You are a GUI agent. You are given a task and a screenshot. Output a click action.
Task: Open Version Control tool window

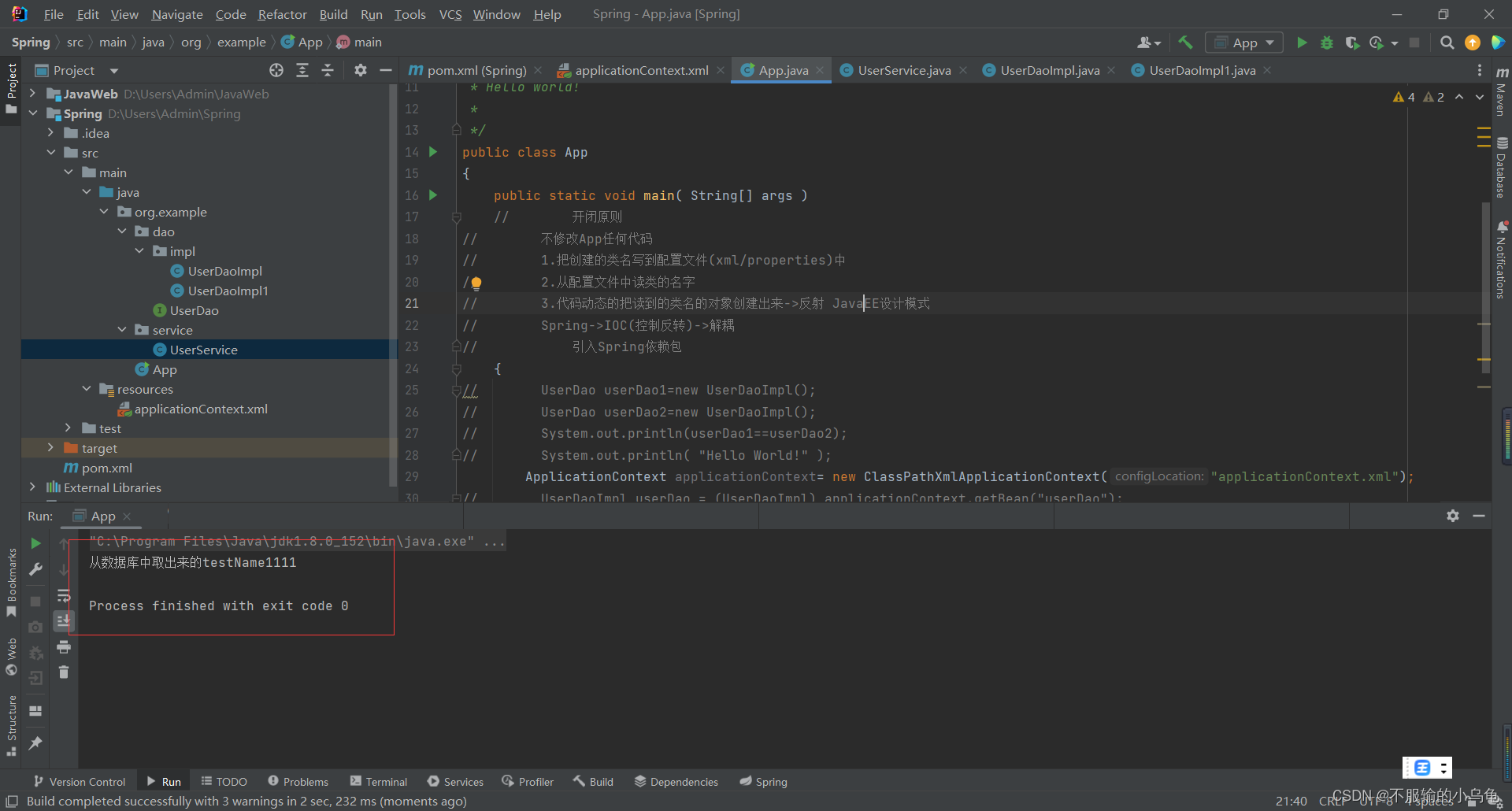pos(80,781)
